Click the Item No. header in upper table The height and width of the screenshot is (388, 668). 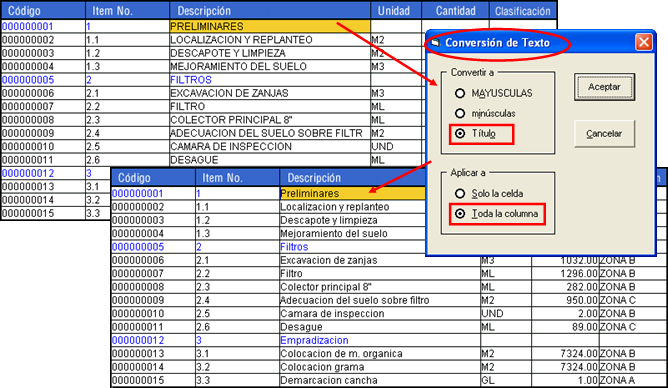[x=127, y=11]
